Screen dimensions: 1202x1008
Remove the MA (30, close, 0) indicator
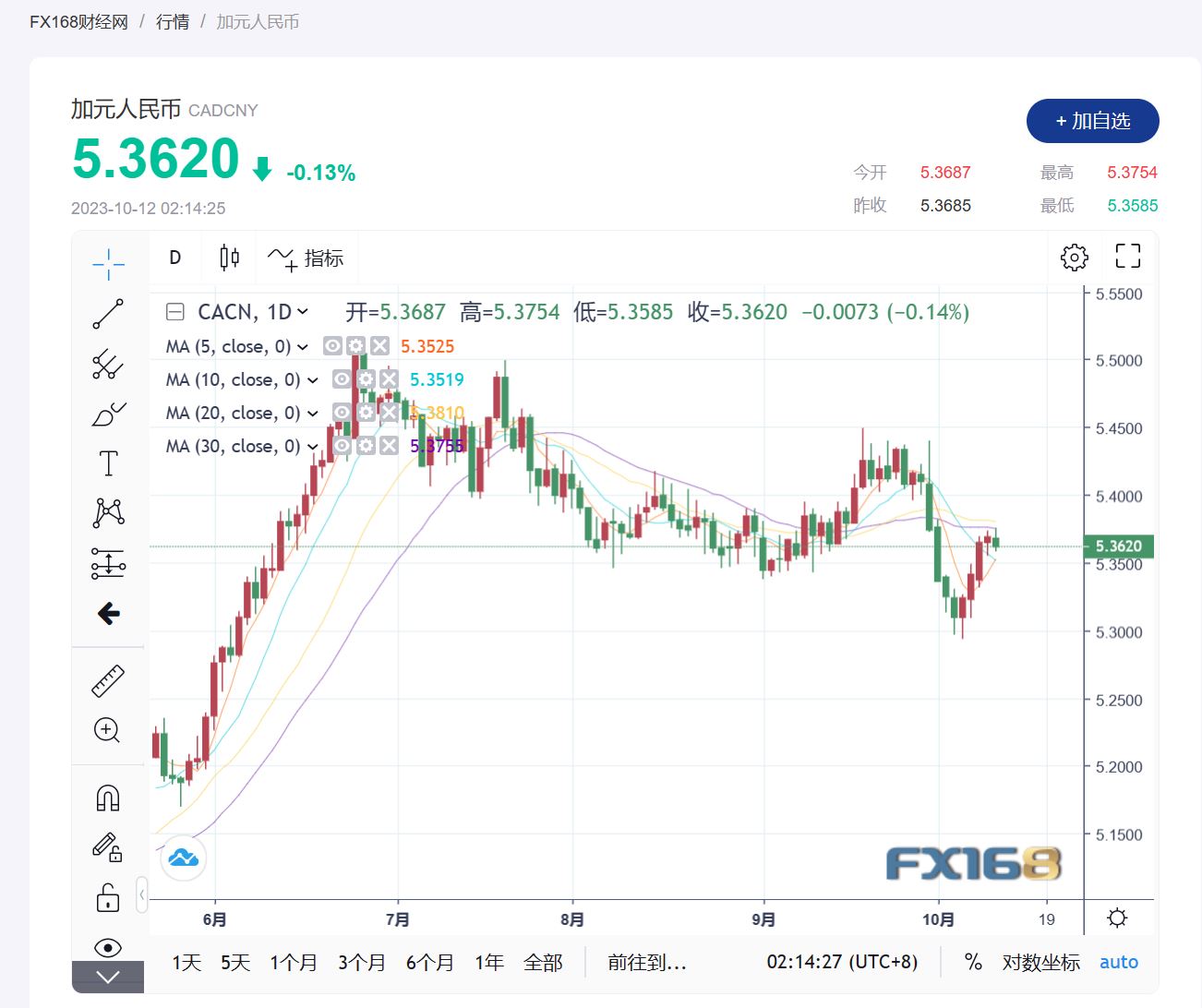390,446
